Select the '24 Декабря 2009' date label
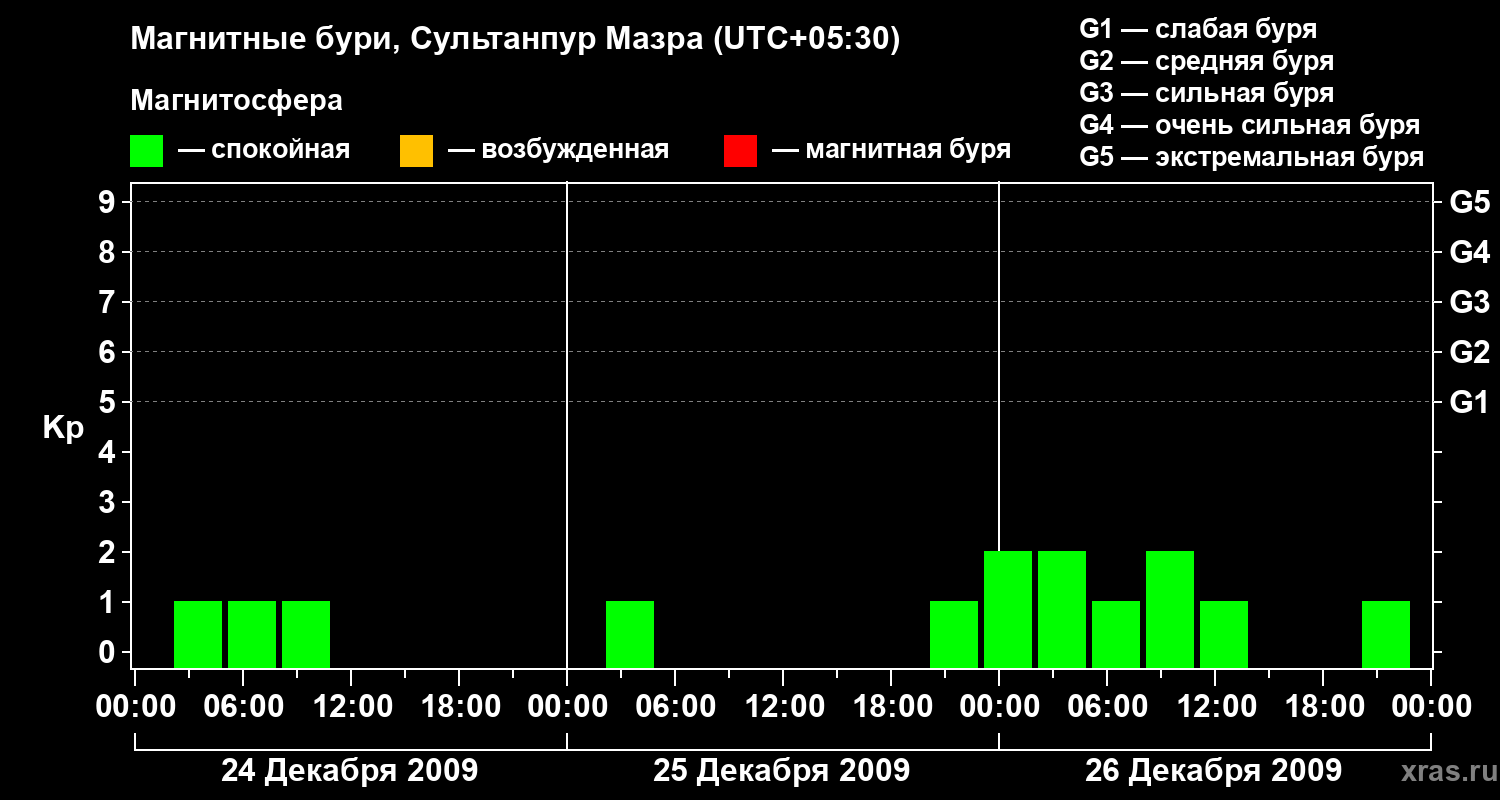 point(349,771)
